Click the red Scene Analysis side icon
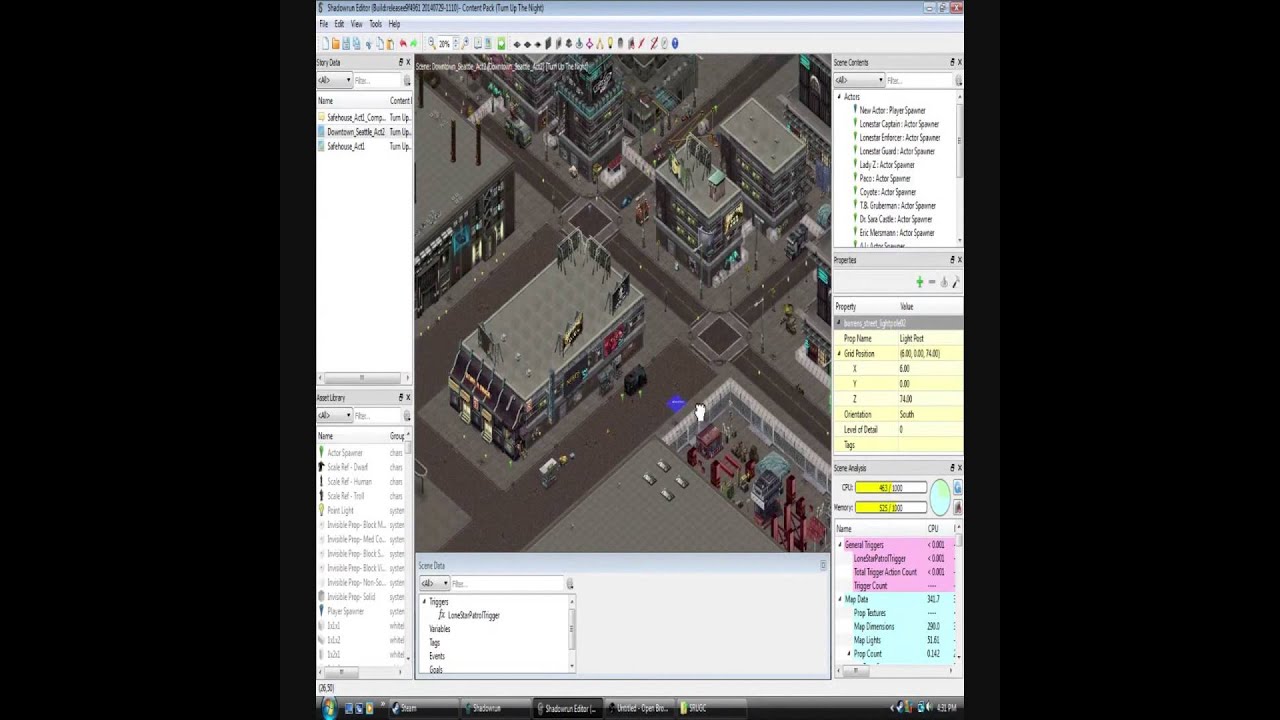This screenshot has width=1280, height=720. (x=957, y=508)
